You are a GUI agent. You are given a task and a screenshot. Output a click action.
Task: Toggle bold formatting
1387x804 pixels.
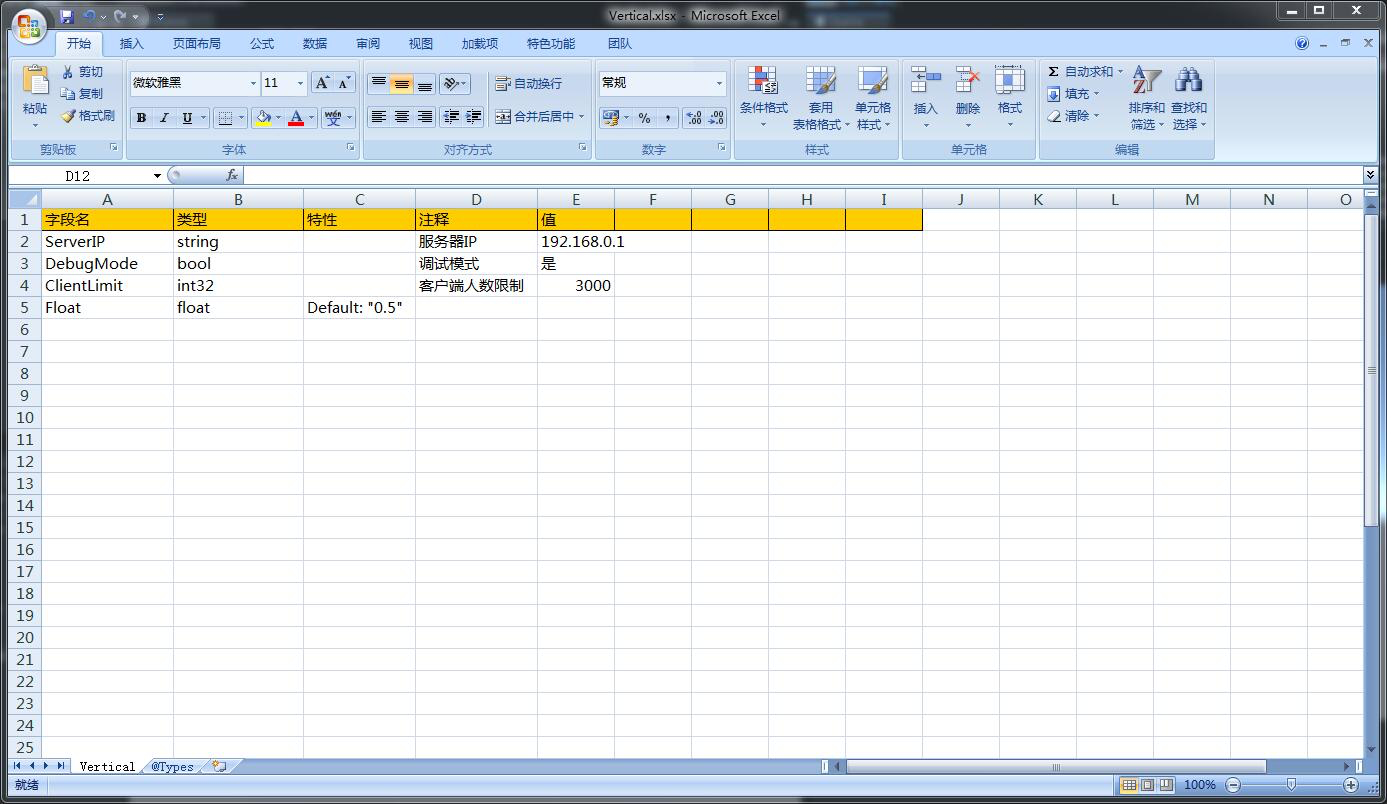141,118
